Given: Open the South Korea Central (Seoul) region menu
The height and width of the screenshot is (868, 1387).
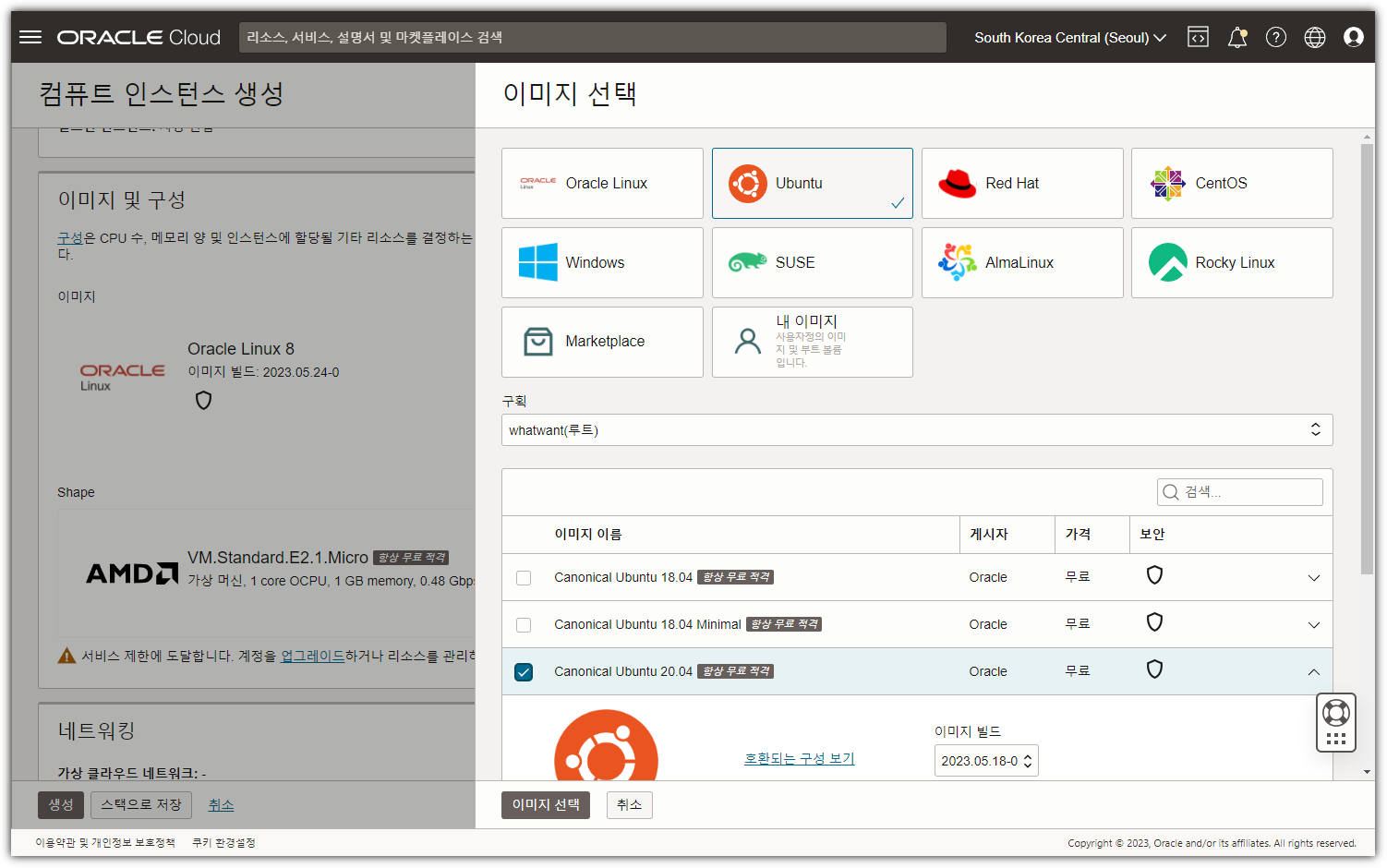Looking at the screenshot, I should 1070,38.
